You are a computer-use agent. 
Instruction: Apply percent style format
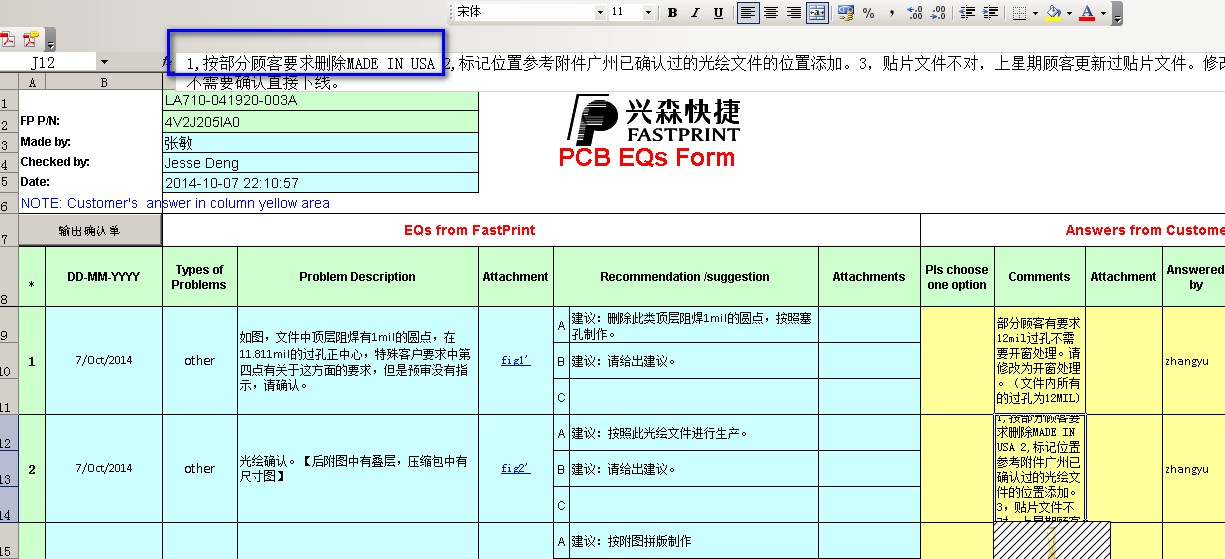pos(868,13)
